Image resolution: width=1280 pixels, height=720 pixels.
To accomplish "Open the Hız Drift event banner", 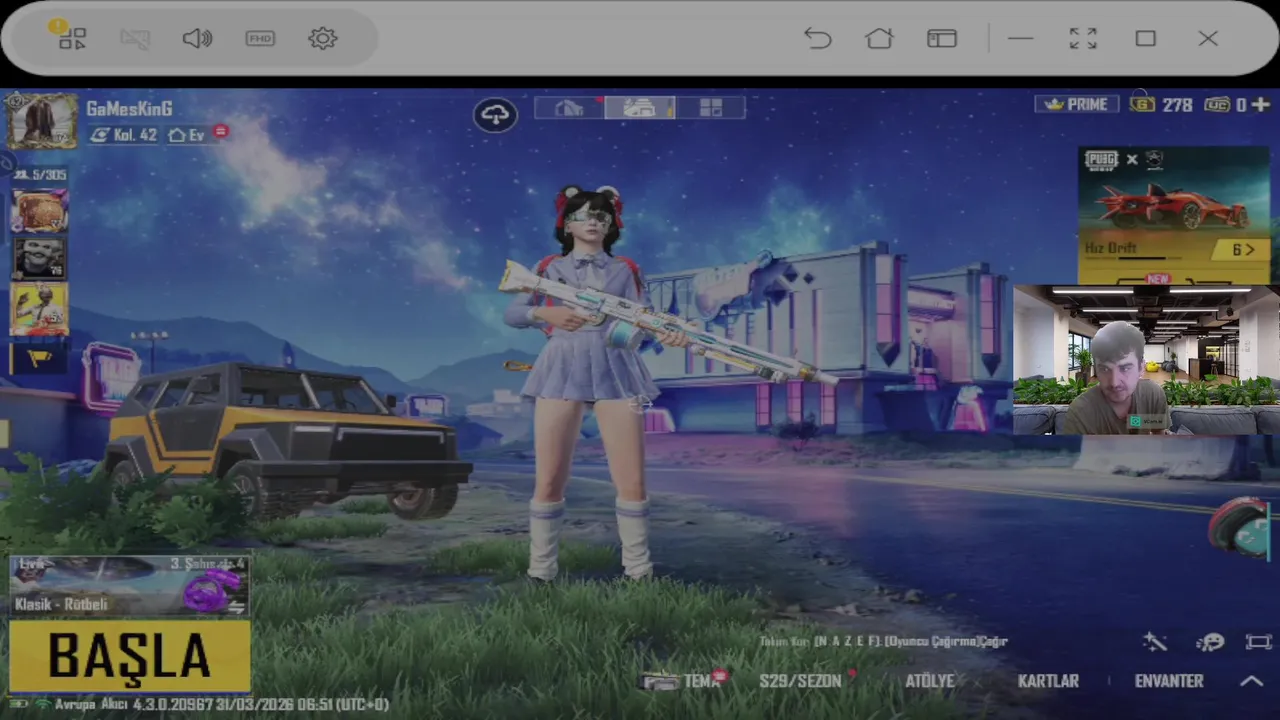I will tap(1173, 215).
